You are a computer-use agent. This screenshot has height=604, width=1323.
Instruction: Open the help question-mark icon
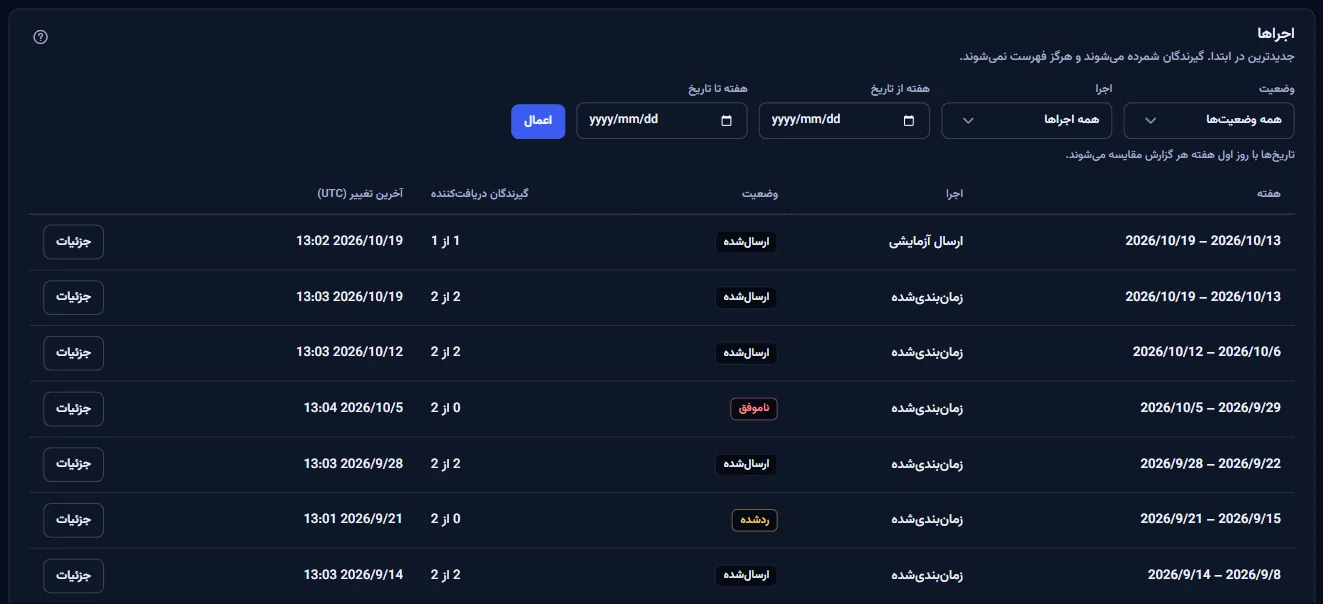[41, 37]
